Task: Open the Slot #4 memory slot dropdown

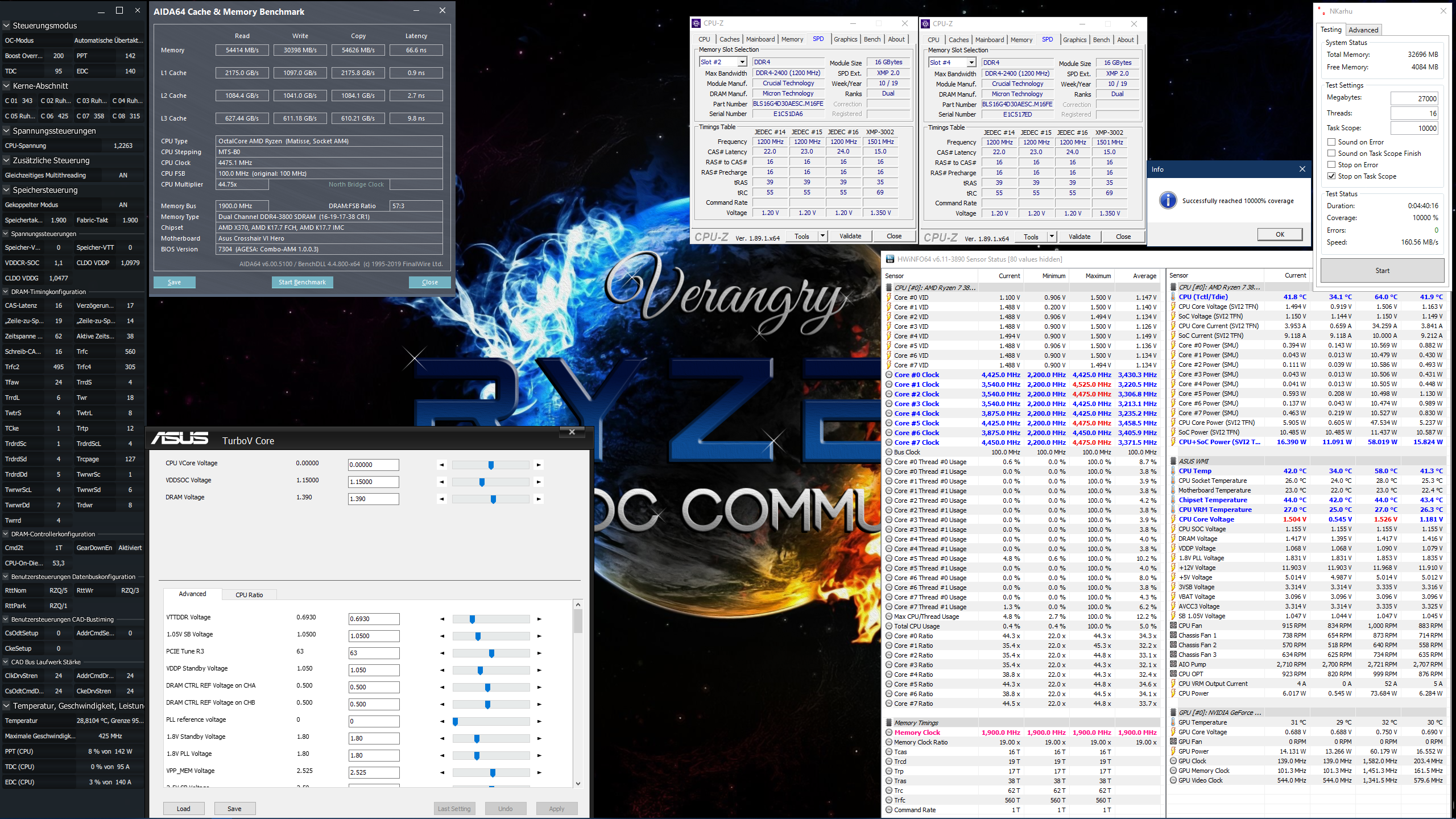Action: point(971,63)
